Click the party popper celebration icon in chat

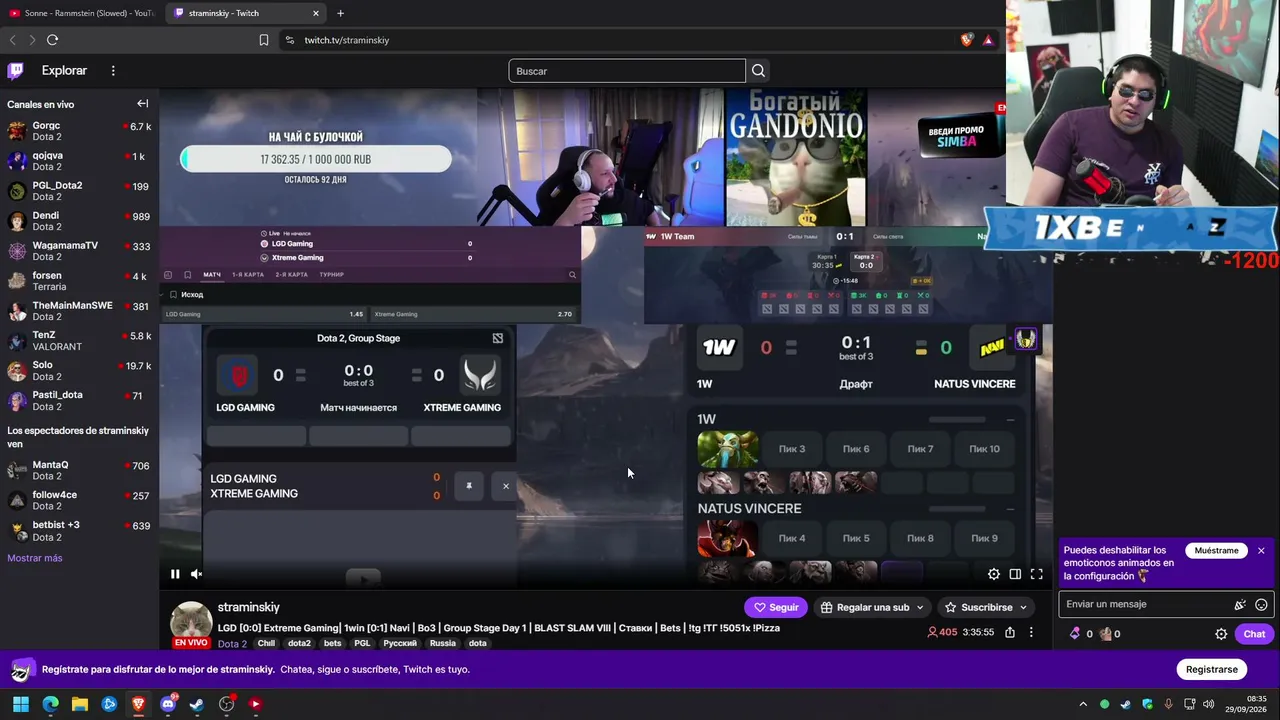tap(1240, 604)
